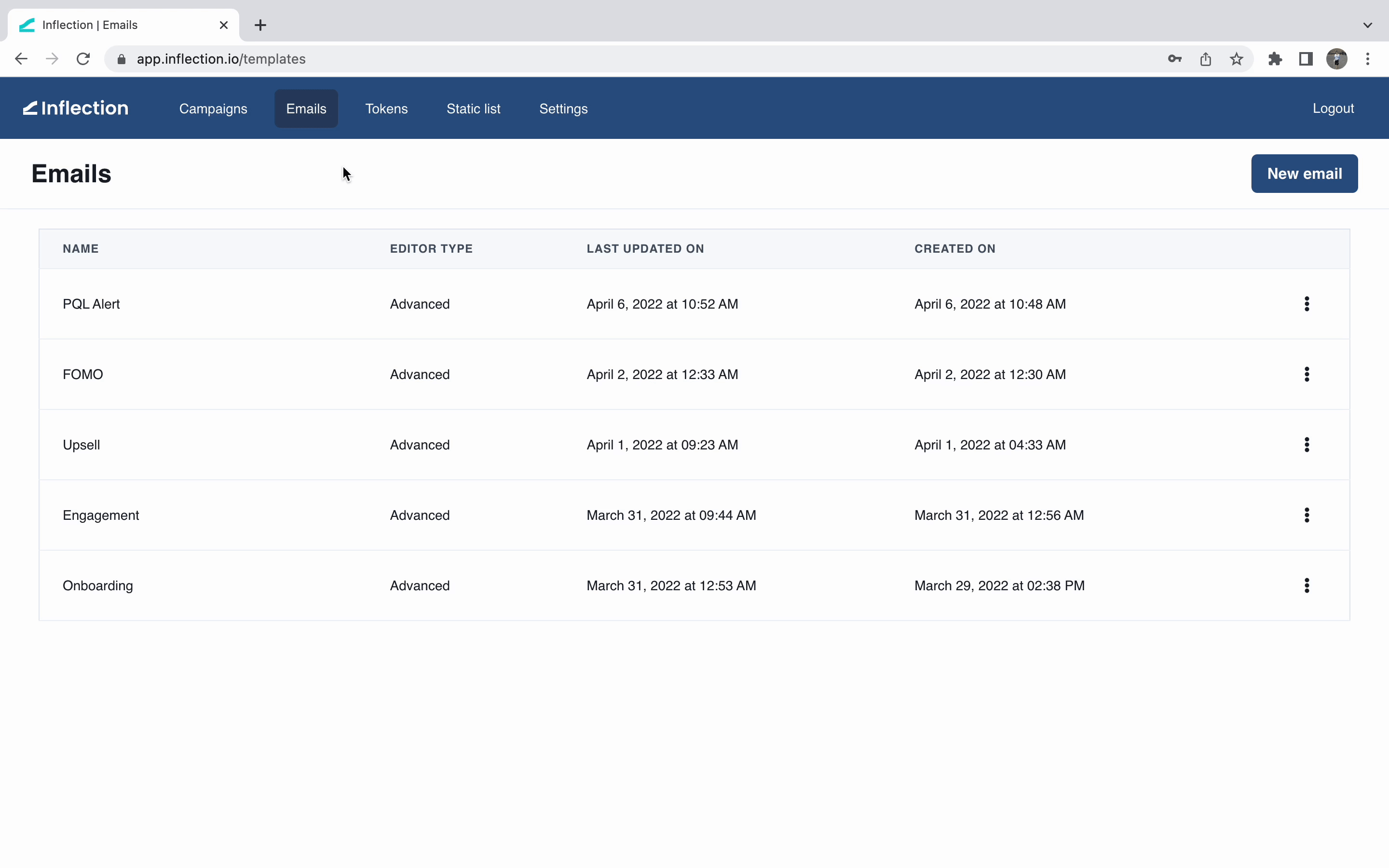Open the Chrome profile avatar menu
Viewport: 1389px width, 868px height.
pos(1336,58)
